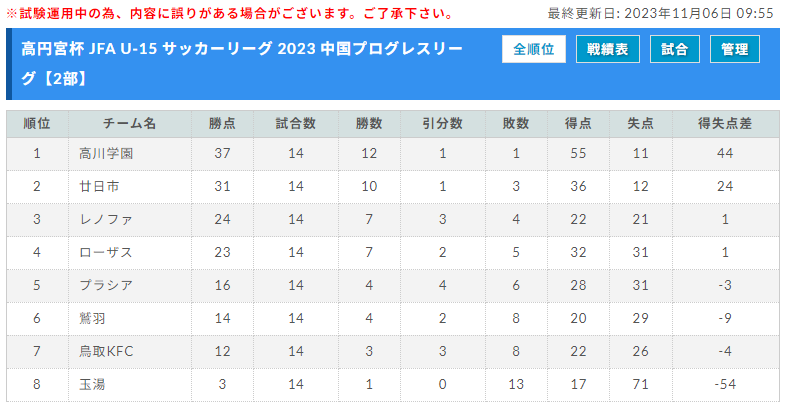Click the 得失点差 column header
Image resolution: width=787 pixels, height=407 pixels.
coord(725,123)
